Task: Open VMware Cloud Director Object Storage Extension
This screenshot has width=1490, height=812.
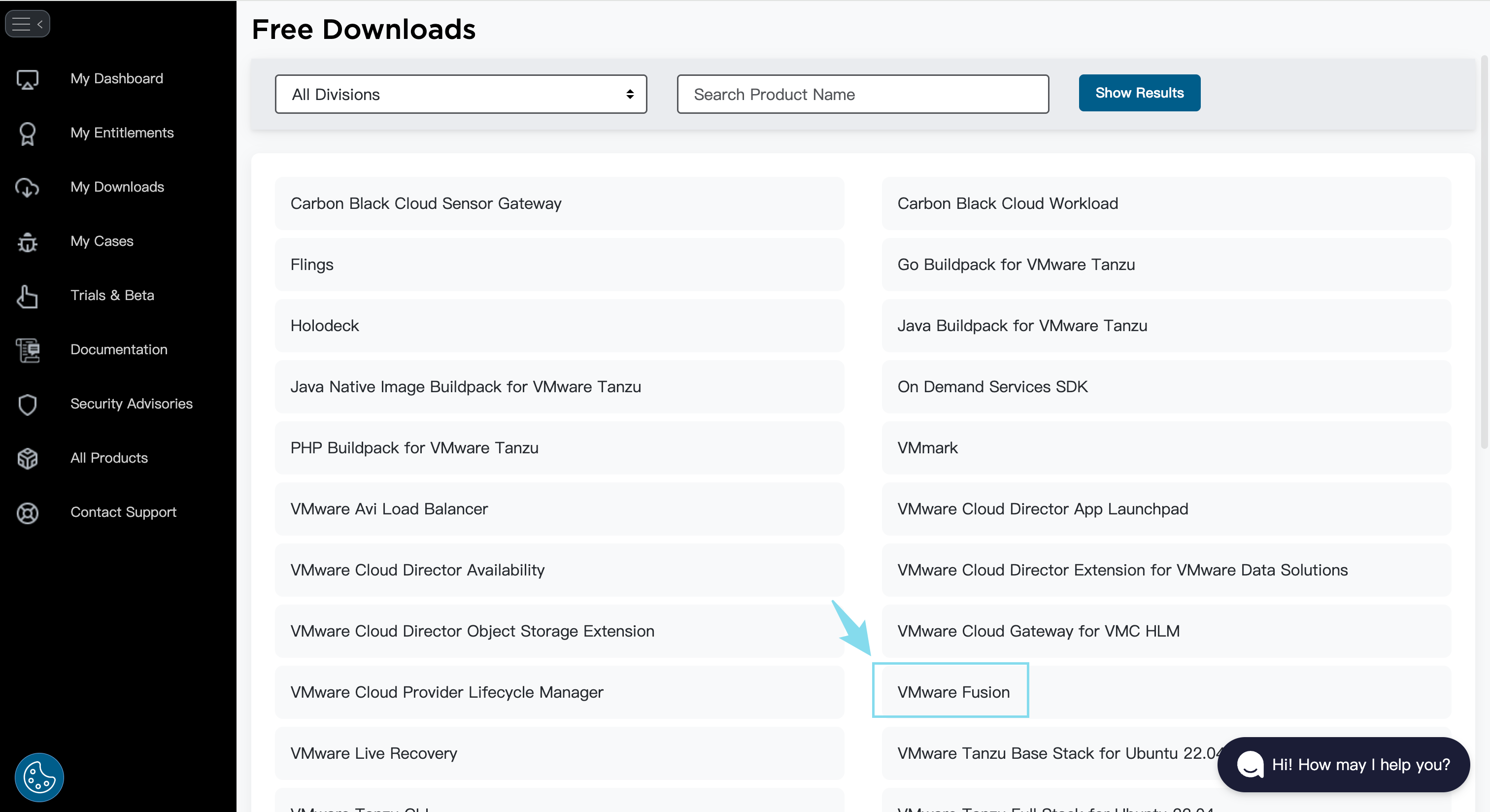Action: coord(559,632)
